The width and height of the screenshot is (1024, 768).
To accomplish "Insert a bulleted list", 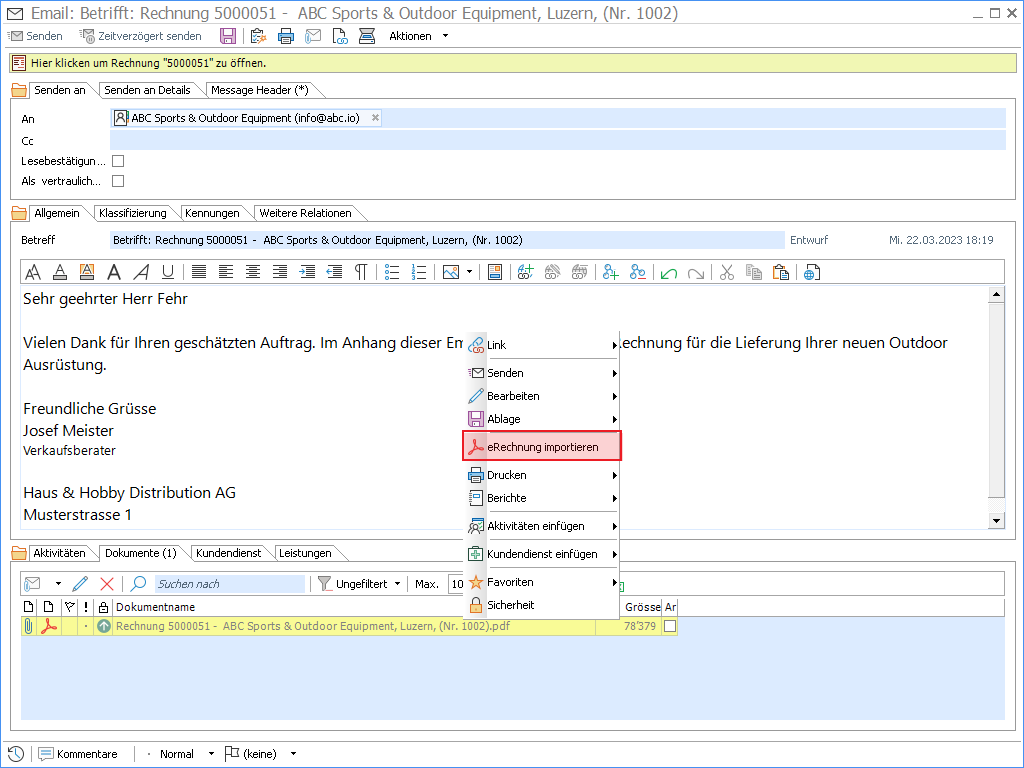I will pos(392,272).
